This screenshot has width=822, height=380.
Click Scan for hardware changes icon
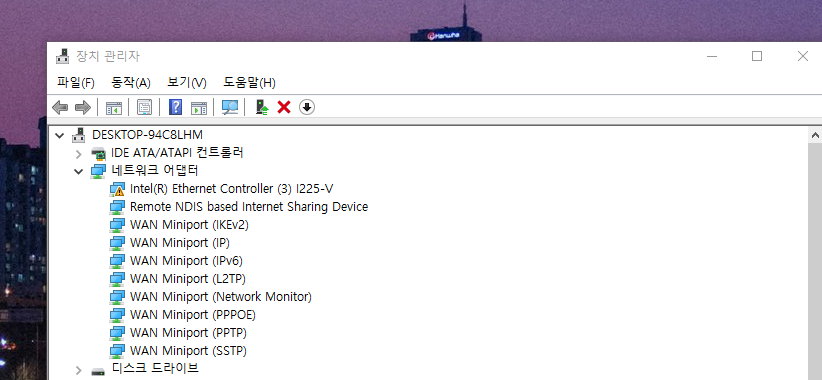click(x=230, y=107)
